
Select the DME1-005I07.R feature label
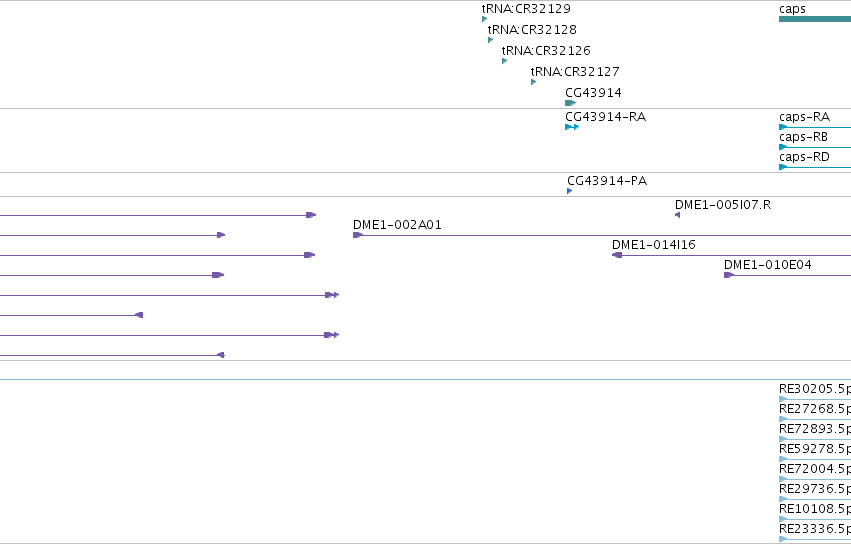(723, 205)
